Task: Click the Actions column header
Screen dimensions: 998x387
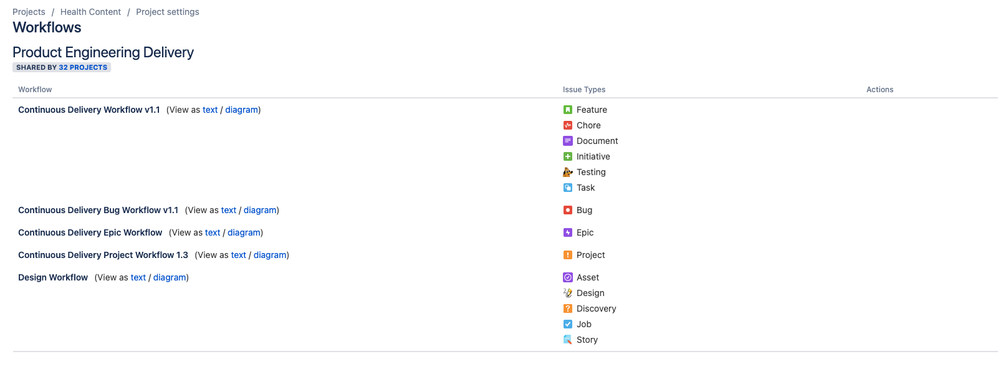Action: point(880,90)
